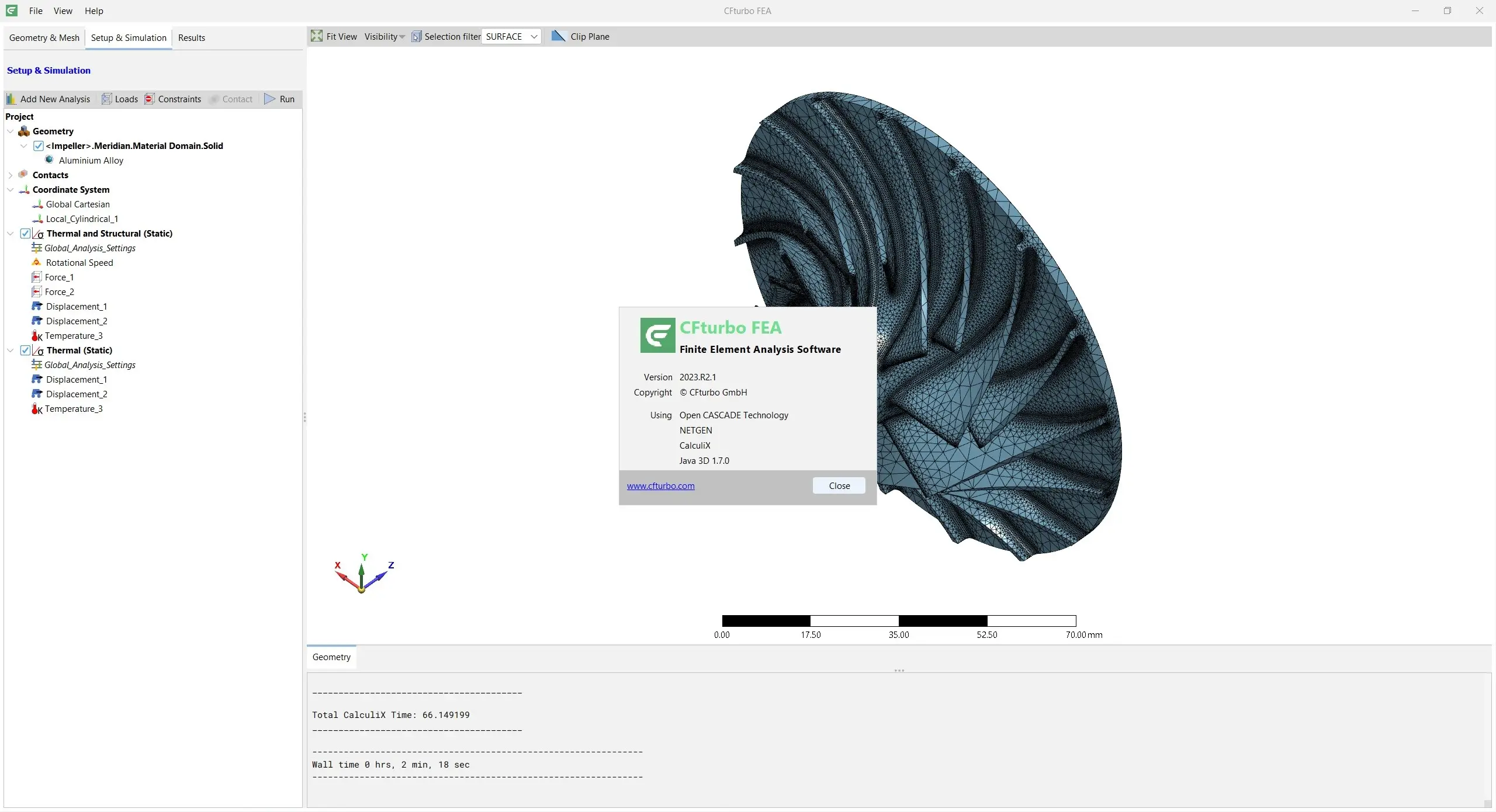This screenshot has width=1496, height=812.
Task: Click Temperature_3 icon under Thermal (Static)
Action: pyautogui.click(x=37, y=408)
